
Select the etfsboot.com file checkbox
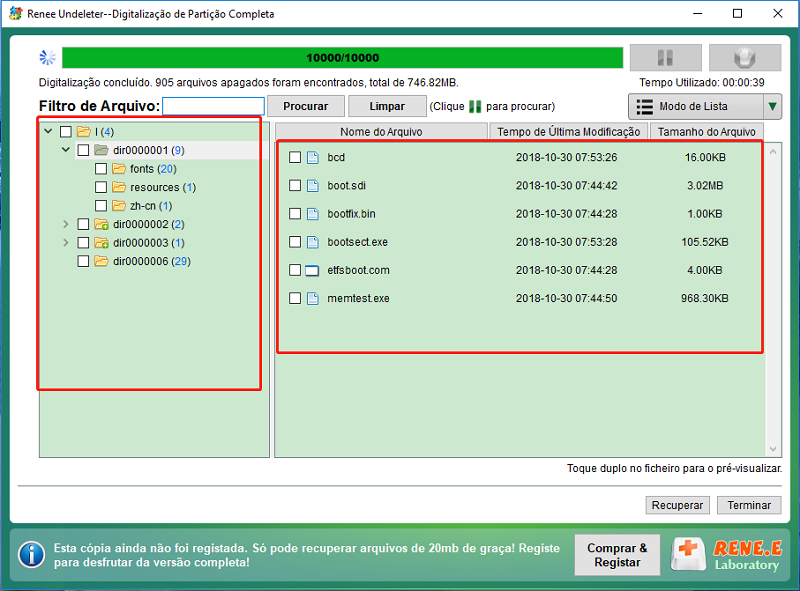coord(295,270)
